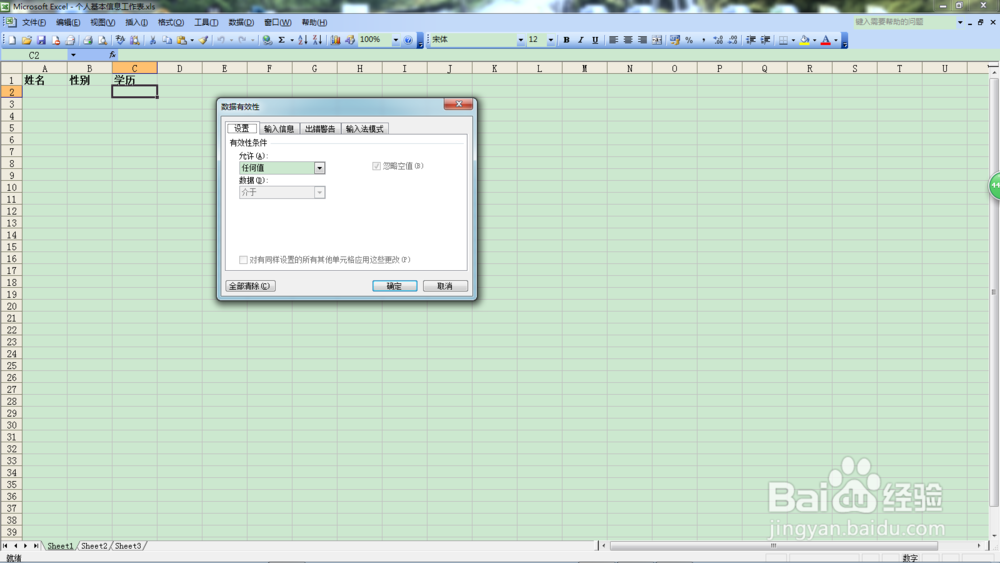The width and height of the screenshot is (1000, 563).
Task: Expand the font name 宋体 dropdown
Action: tap(521, 40)
